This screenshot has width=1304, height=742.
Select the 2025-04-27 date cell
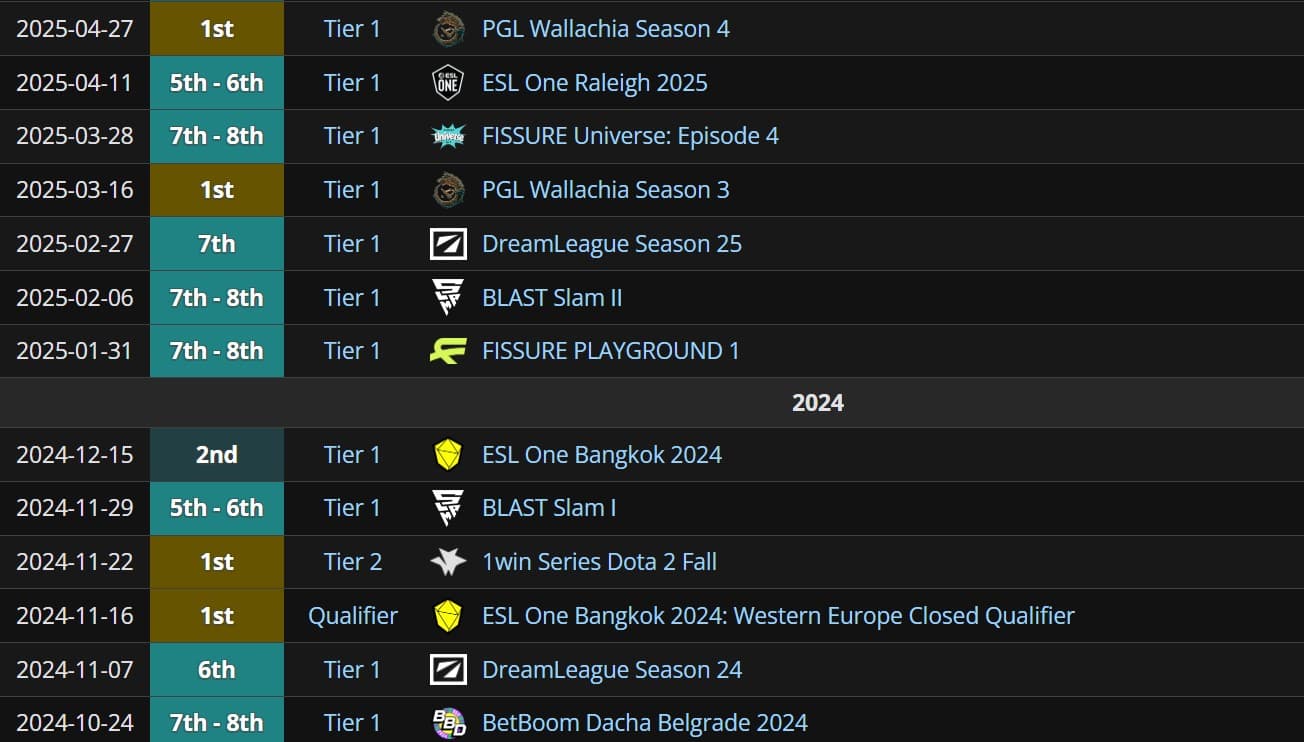74,29
